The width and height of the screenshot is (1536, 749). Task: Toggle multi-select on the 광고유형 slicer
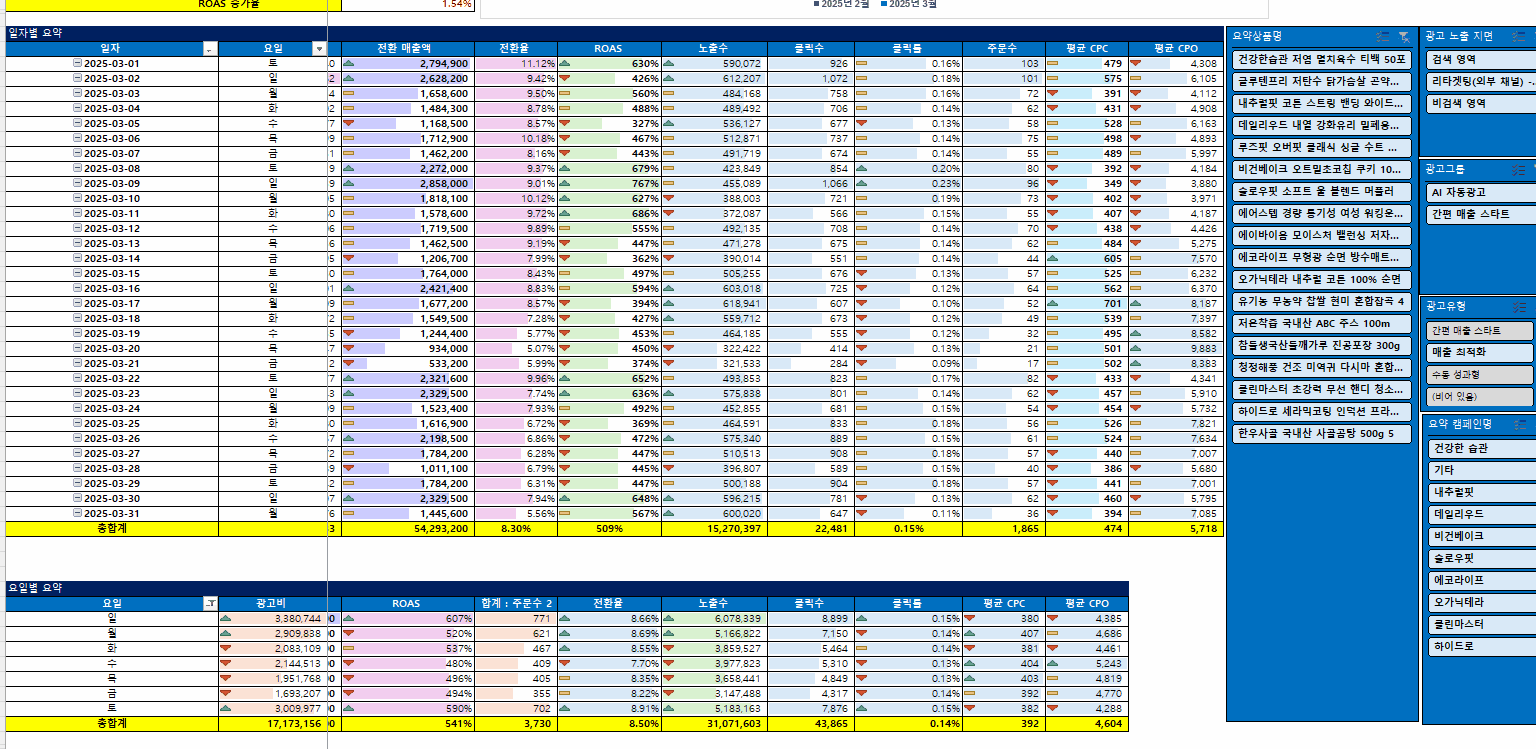click(x=1520, y=307)
